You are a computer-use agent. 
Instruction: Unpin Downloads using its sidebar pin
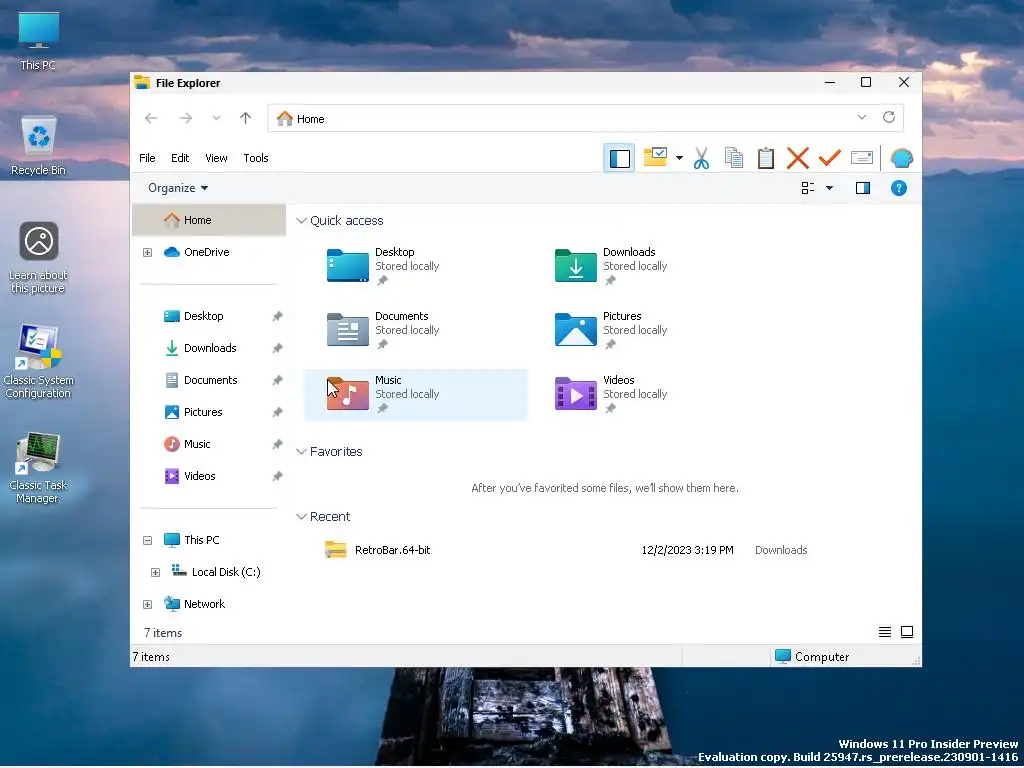click(x=277, y=348)
